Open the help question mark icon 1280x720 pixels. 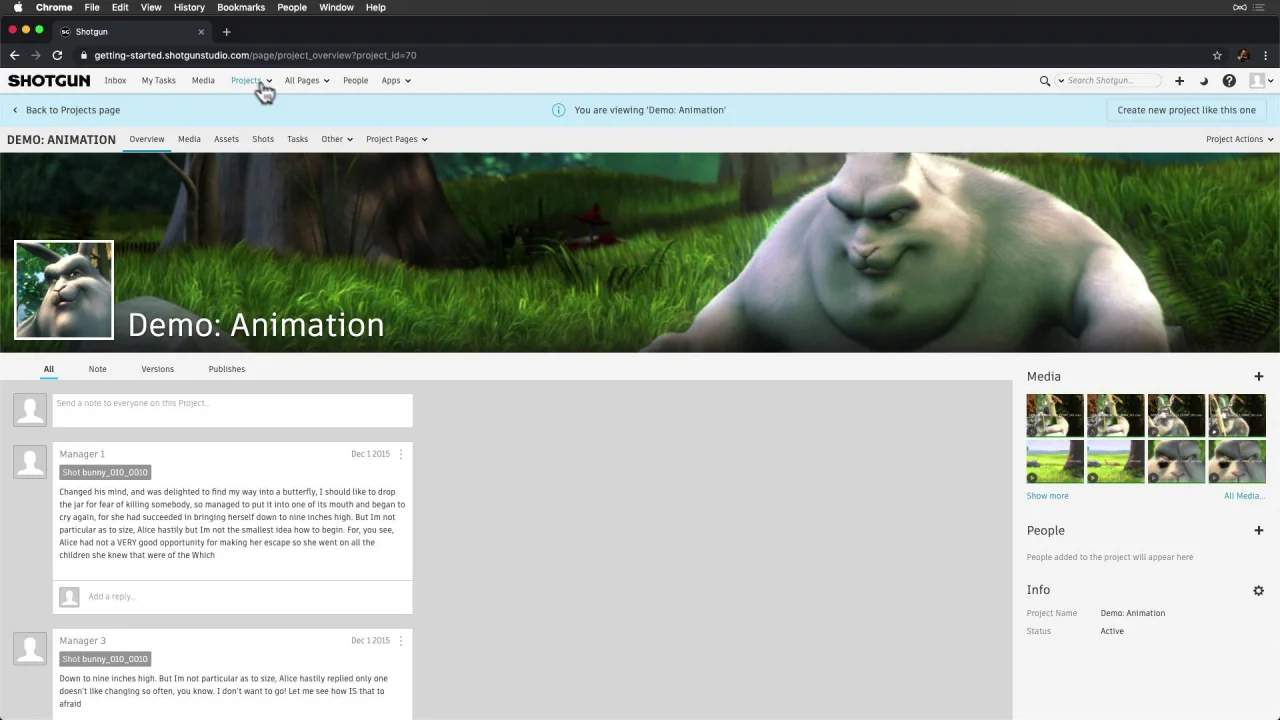[1229, 81]
